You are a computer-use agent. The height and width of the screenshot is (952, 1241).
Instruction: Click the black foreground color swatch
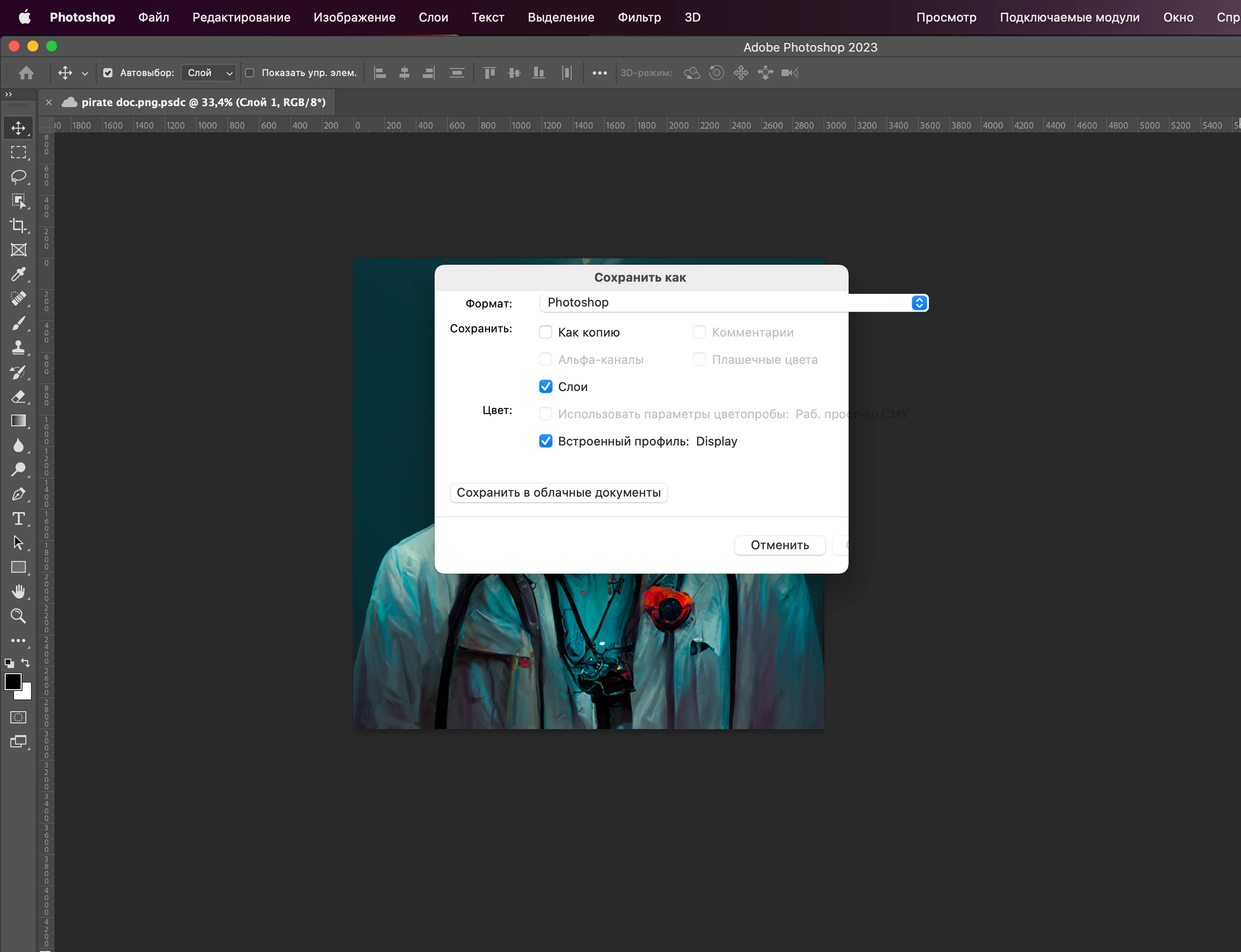coord(13,681)
